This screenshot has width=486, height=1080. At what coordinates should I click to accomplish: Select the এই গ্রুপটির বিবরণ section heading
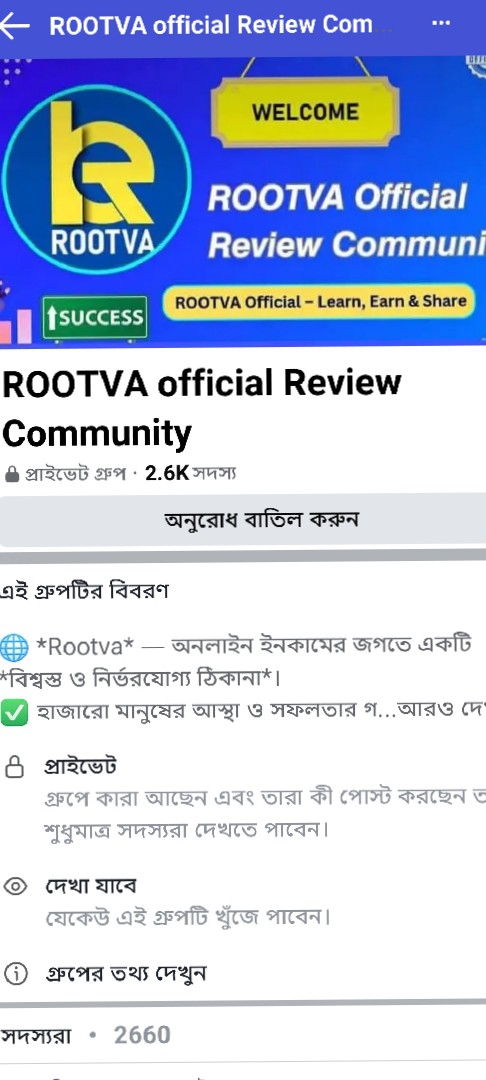(x=84, y=592)
